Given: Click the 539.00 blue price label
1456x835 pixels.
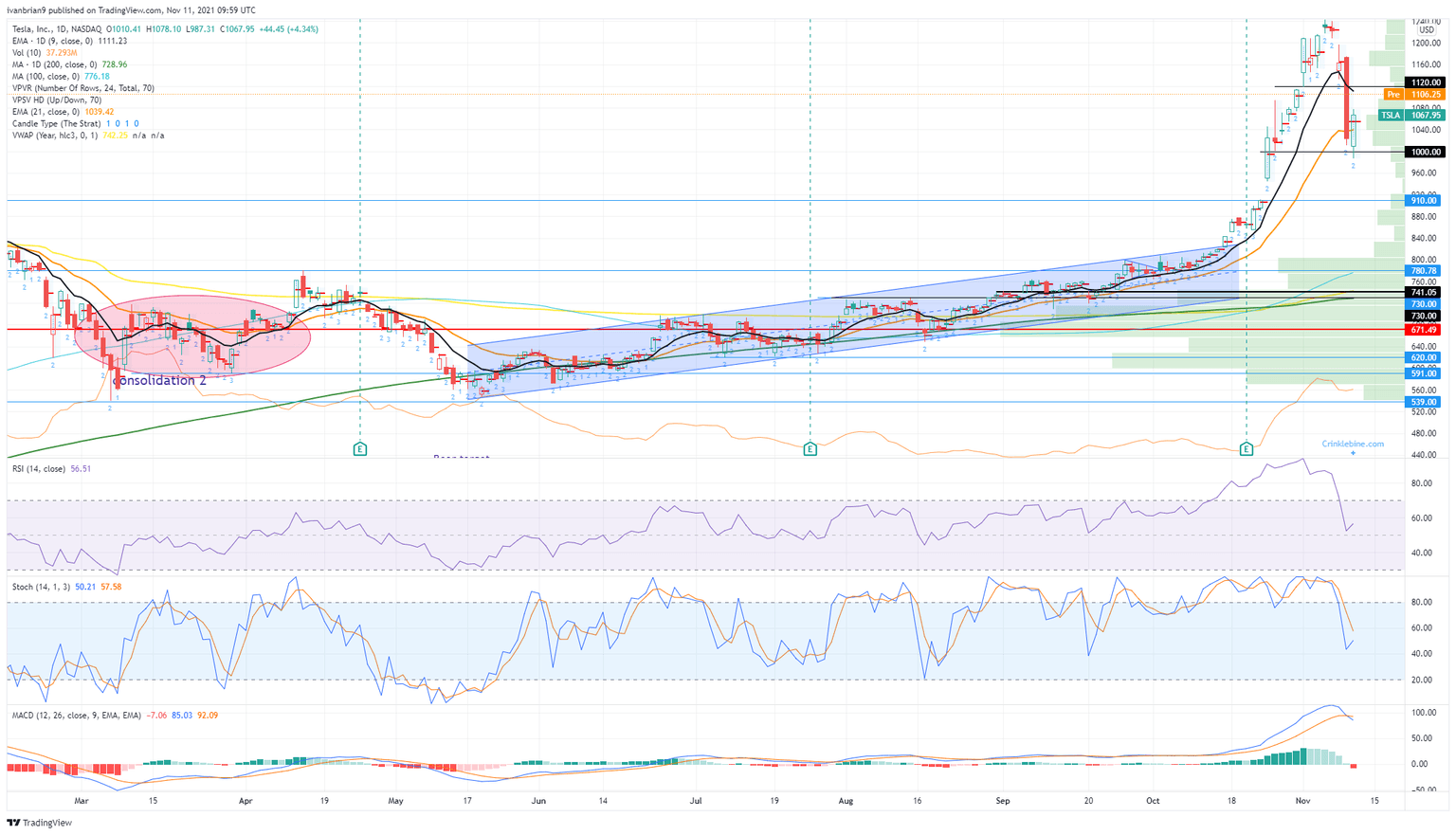Looking at the screenshot, I should [1425, 402].
